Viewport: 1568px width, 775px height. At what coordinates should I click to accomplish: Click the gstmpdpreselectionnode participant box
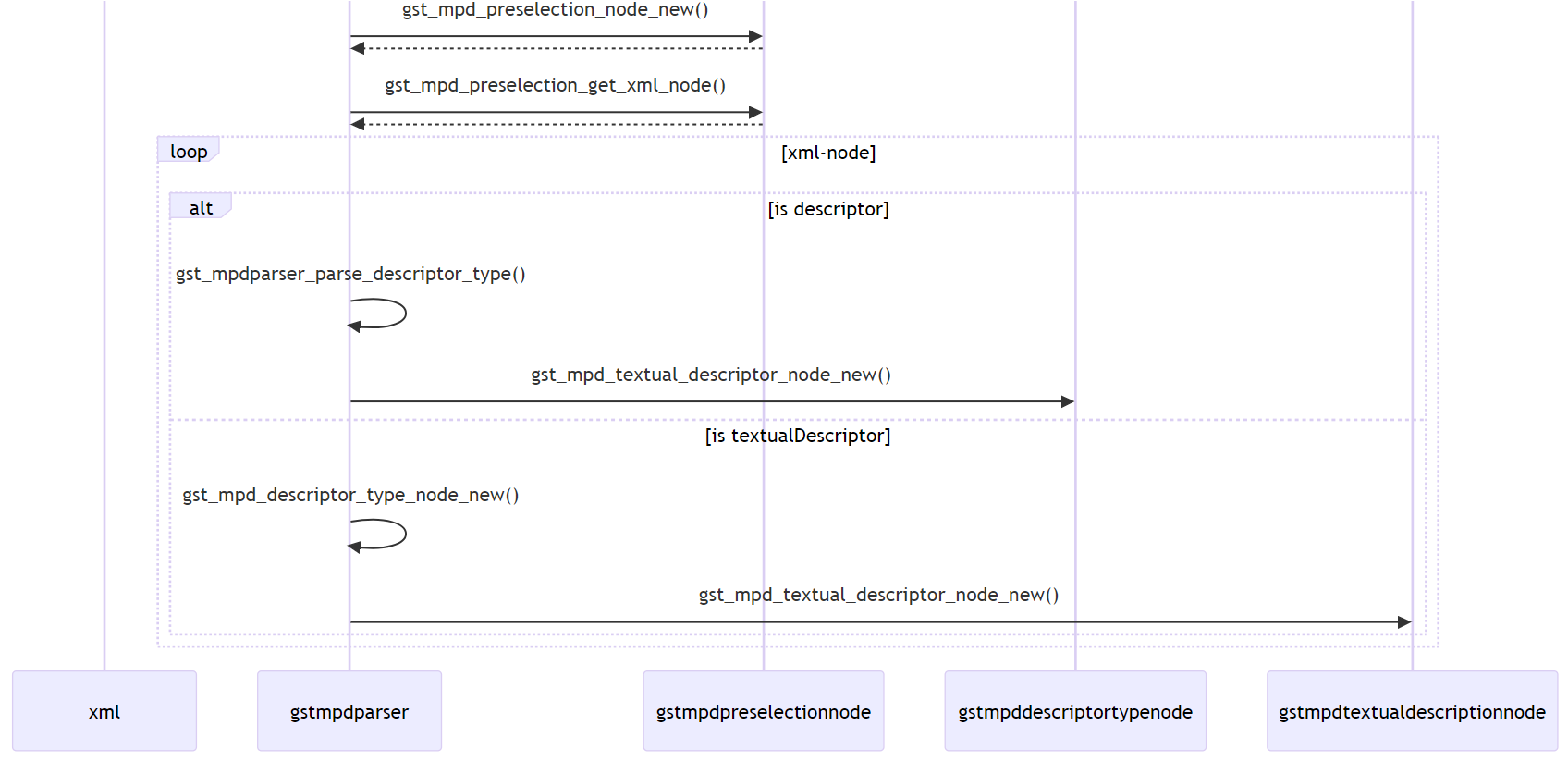point(763,711)
